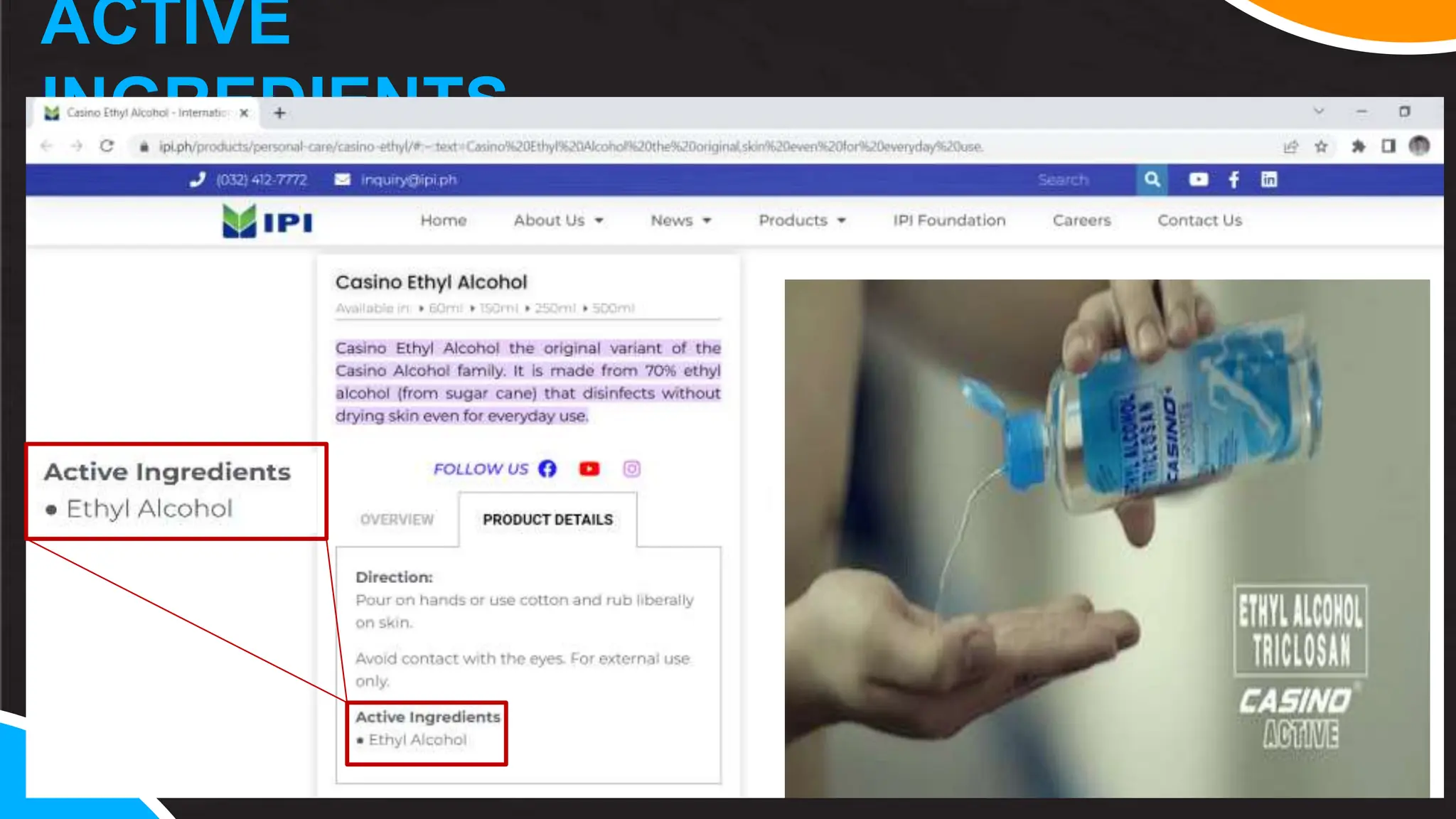Click the browser forward arrow
The image size is (1456, 819).
coord(77,146)
